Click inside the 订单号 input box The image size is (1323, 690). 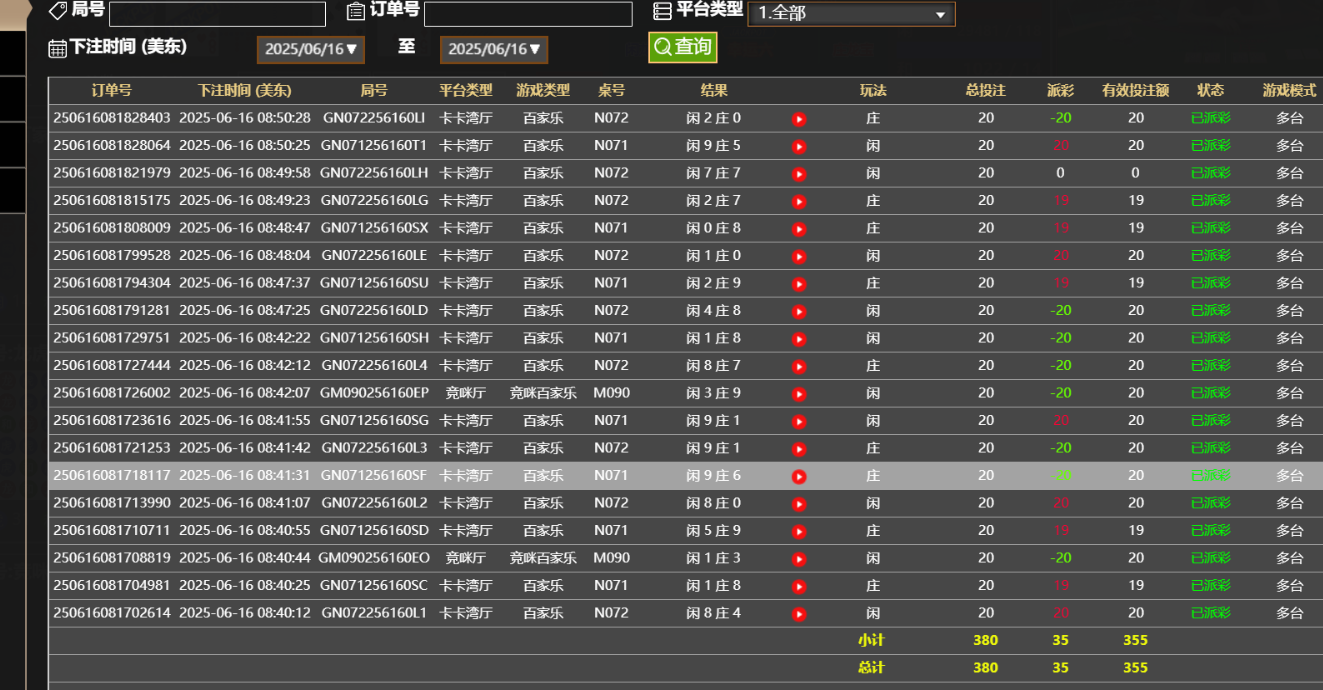coord(529,14)
